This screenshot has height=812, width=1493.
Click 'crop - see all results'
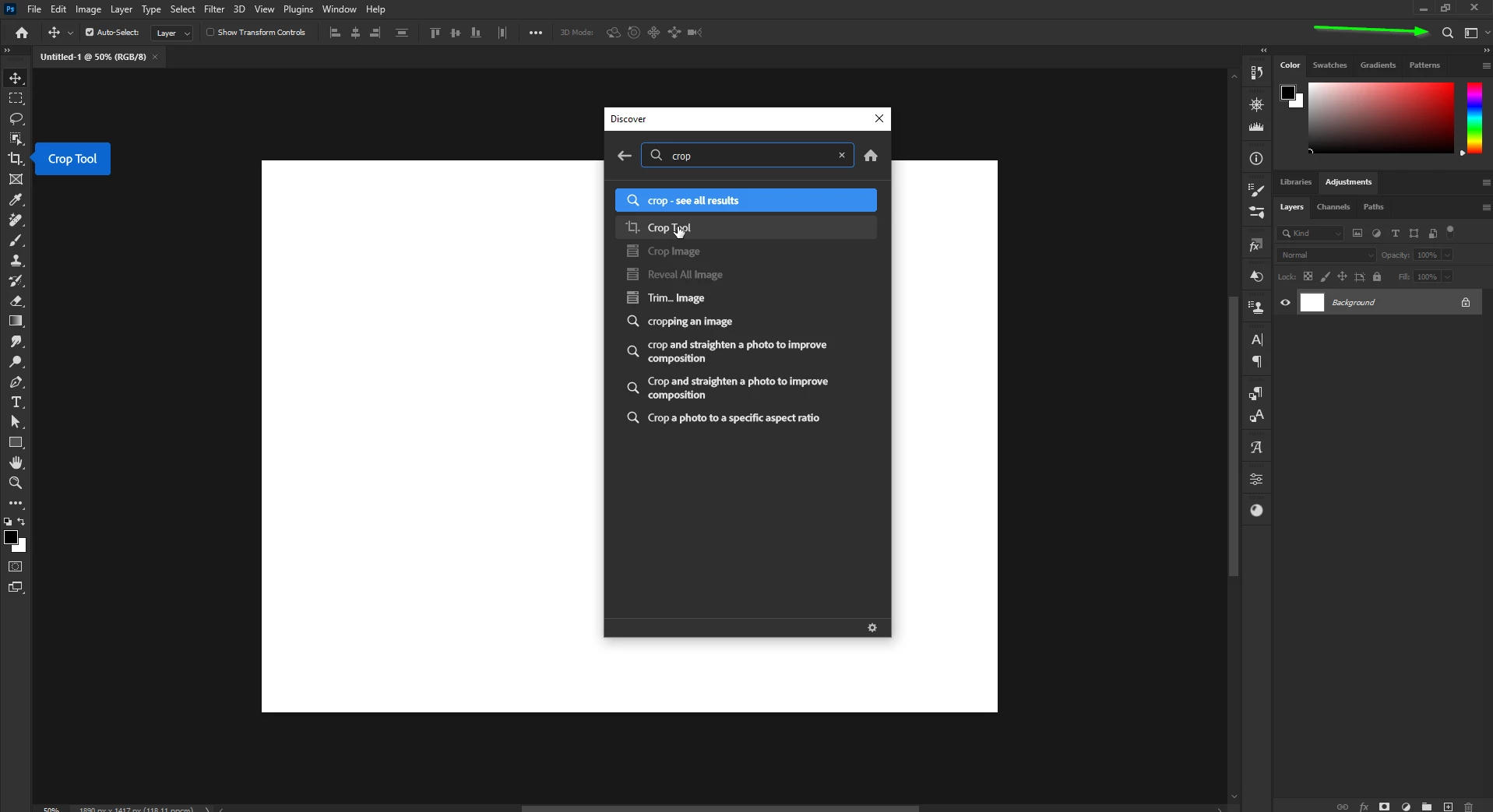746,200
